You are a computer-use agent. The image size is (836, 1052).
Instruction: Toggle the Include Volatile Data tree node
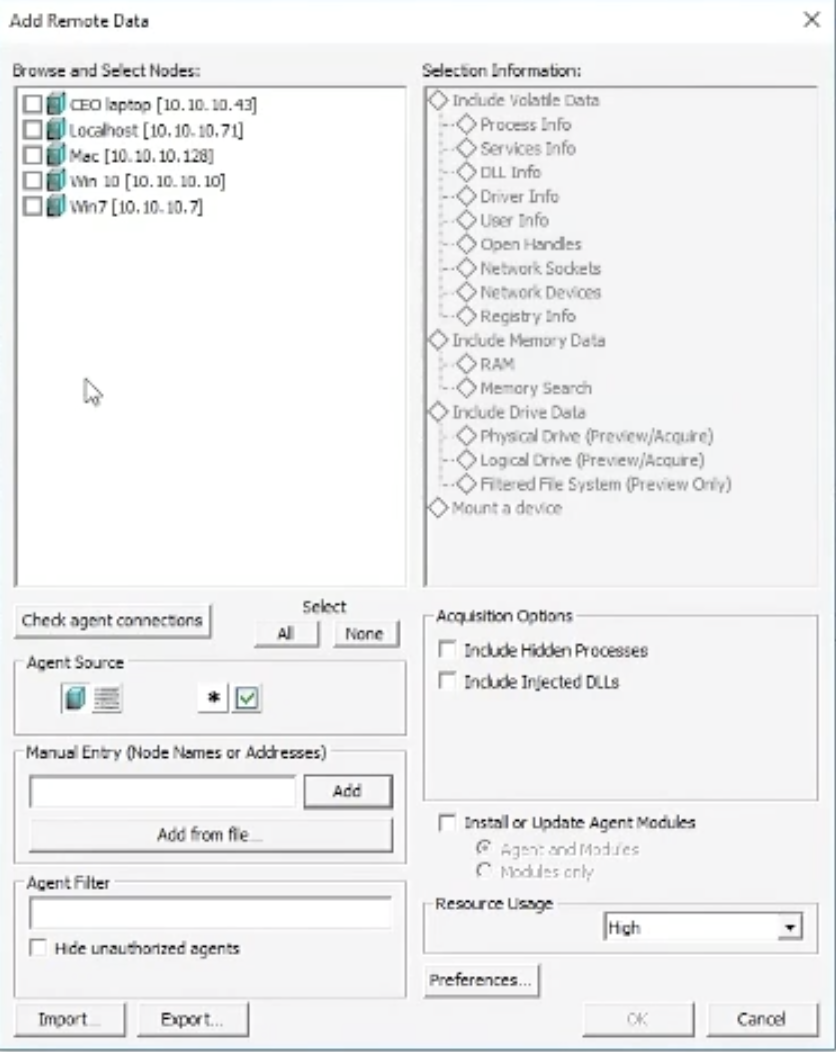point(438,100)
